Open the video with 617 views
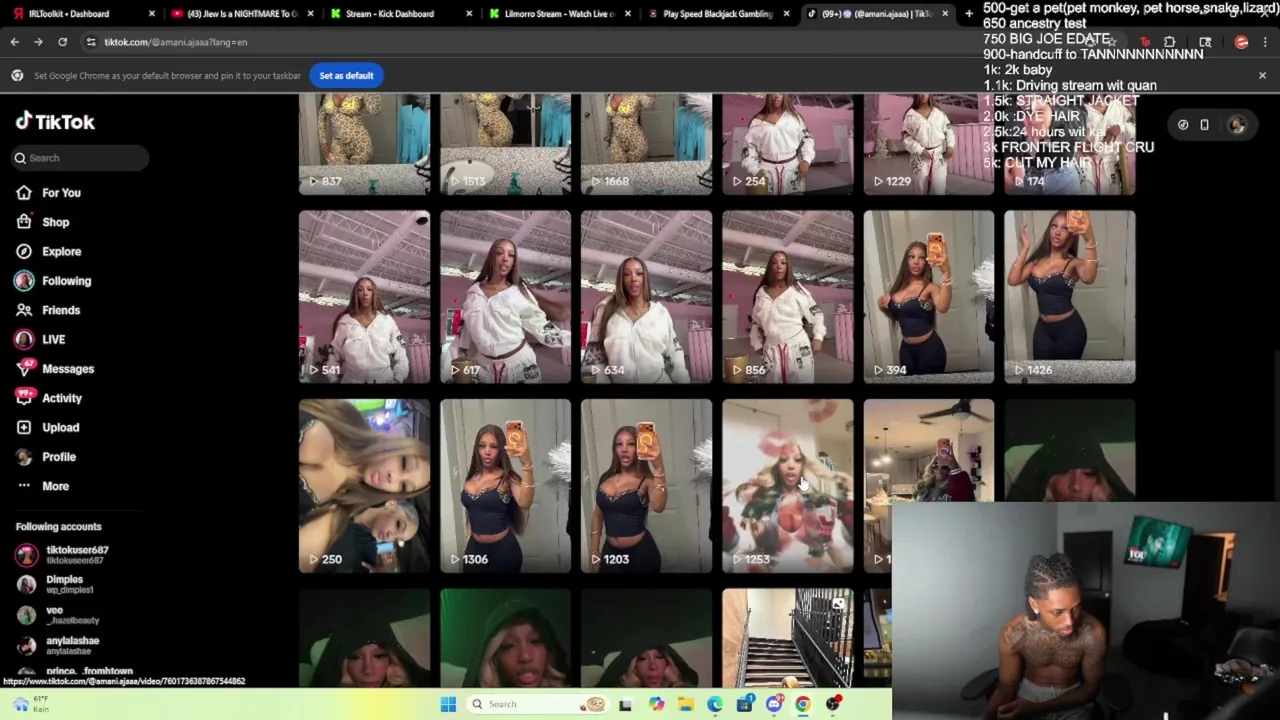The image size is (1280, 720). [505, 297]
